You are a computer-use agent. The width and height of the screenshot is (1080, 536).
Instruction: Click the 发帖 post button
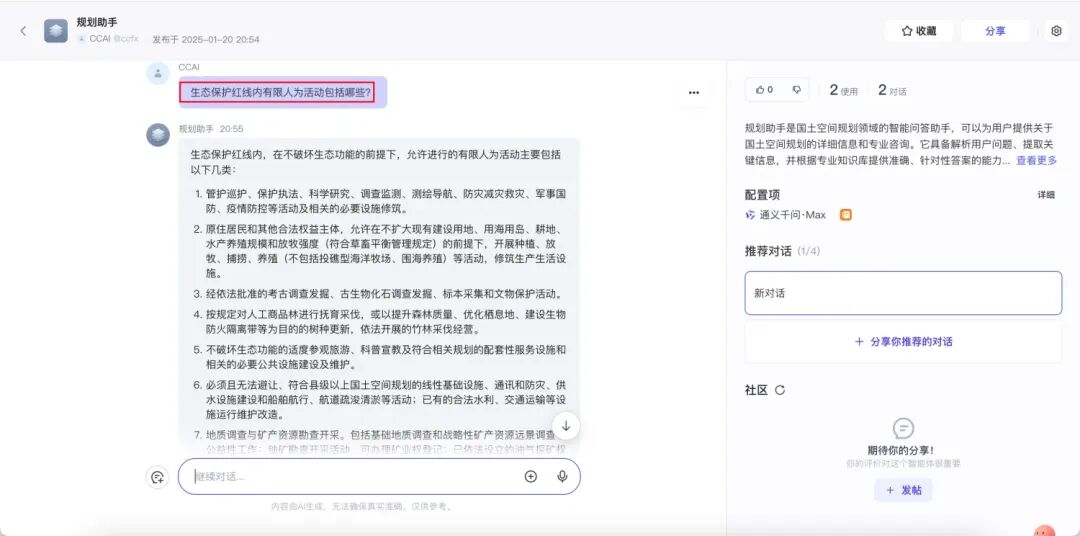coord(903,490)
